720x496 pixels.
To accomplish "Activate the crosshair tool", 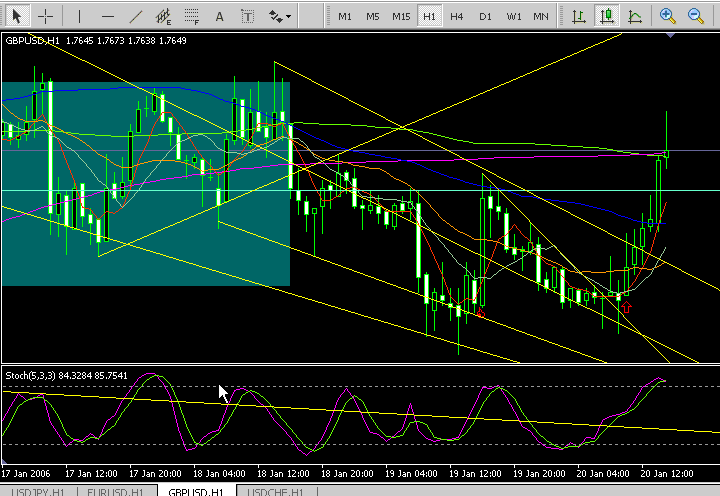I will coord(45,17).
